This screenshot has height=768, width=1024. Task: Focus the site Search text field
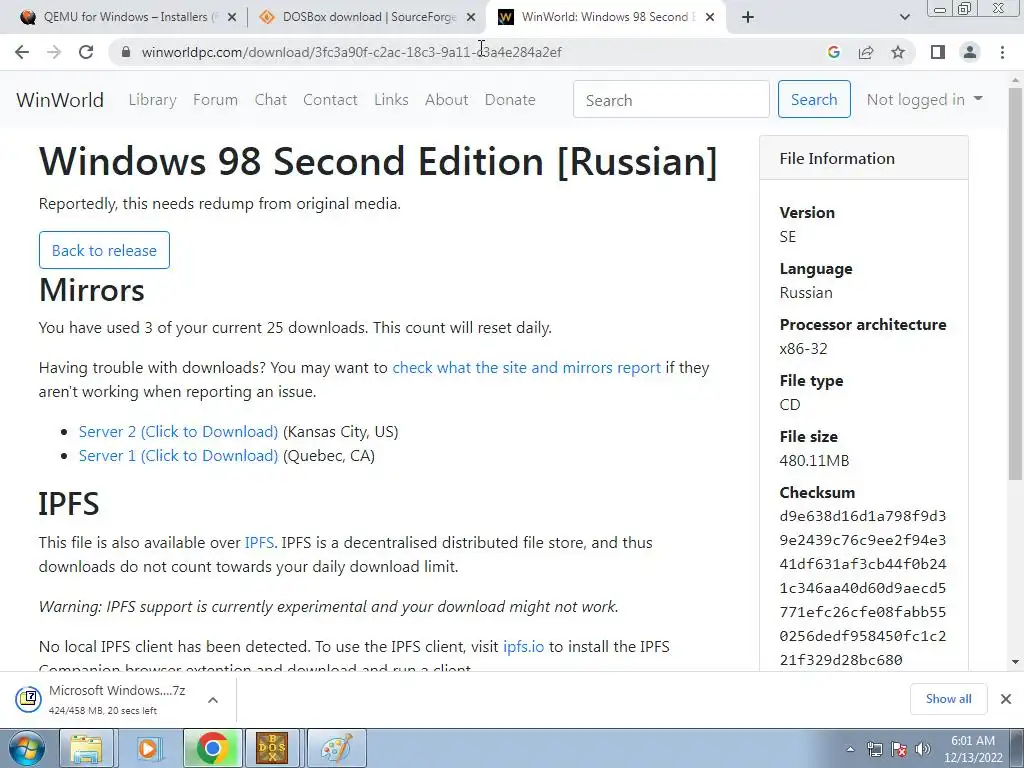coord(671,100)
